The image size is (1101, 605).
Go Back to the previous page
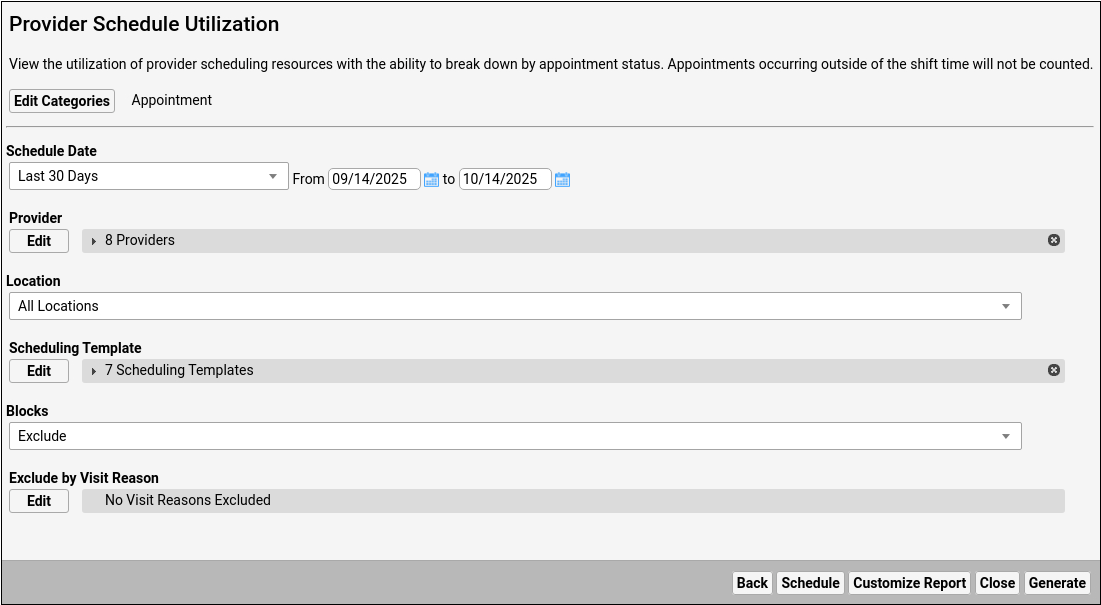coord(752,583)
